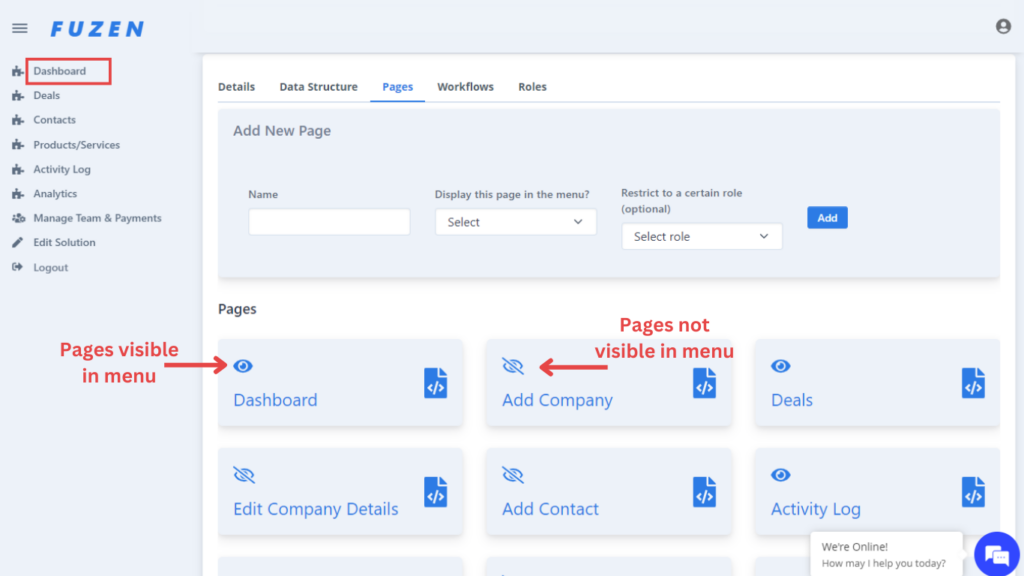
Task: Open the Add Contact page card title
Action: [x=550, y=509]
